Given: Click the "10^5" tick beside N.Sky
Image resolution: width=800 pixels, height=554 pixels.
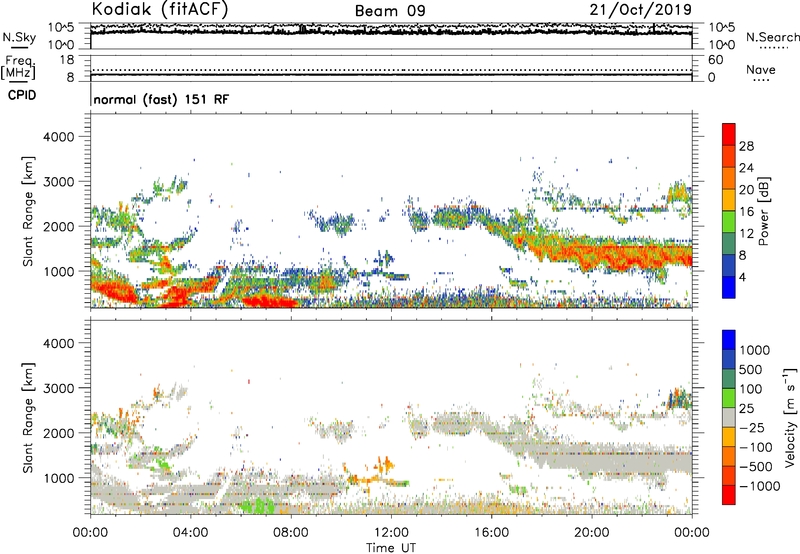Looking at the screenshot, I should pyautogui.click(x=61, y=27).
